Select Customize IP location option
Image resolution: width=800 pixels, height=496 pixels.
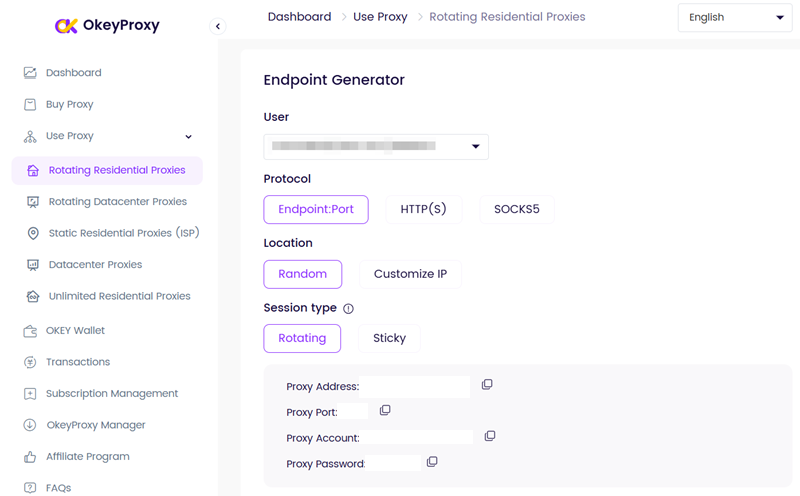coord(410,274)
